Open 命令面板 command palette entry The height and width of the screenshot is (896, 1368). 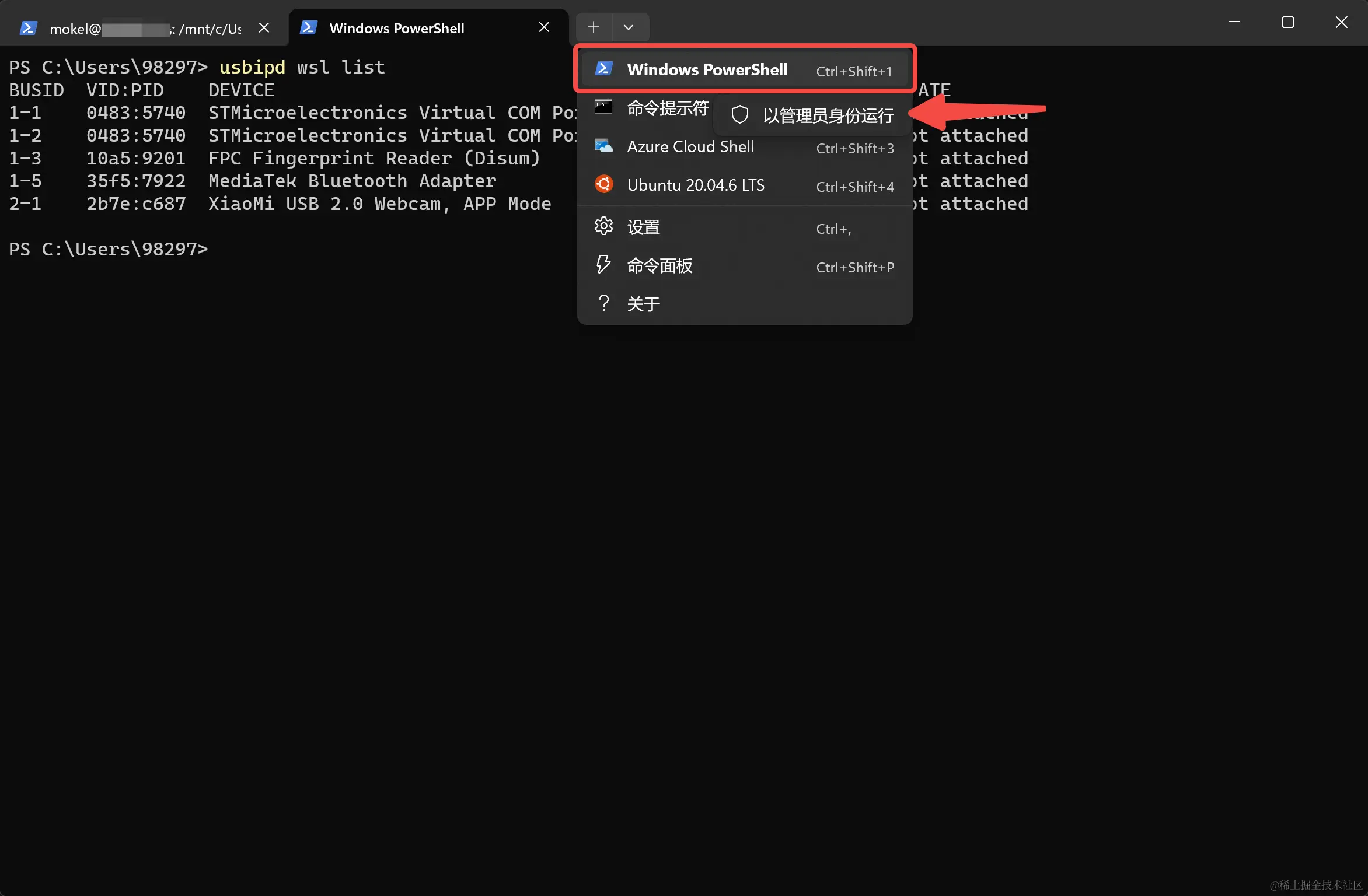[659, 266]
